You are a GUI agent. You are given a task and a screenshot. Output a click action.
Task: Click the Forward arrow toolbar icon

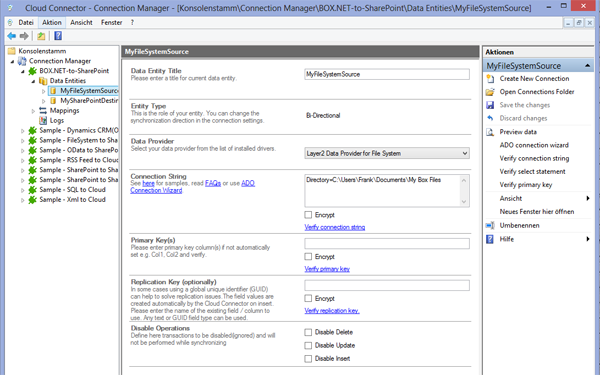[x=24, y=36]
